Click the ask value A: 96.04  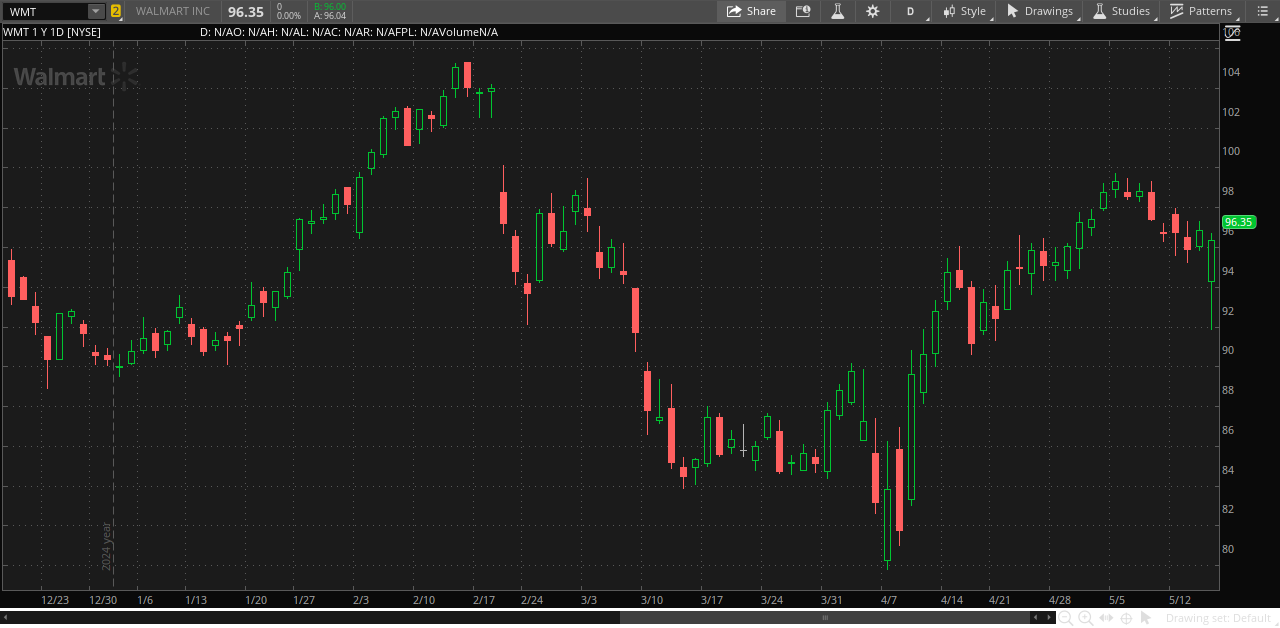pyautogui.click(x=330, y=16)
